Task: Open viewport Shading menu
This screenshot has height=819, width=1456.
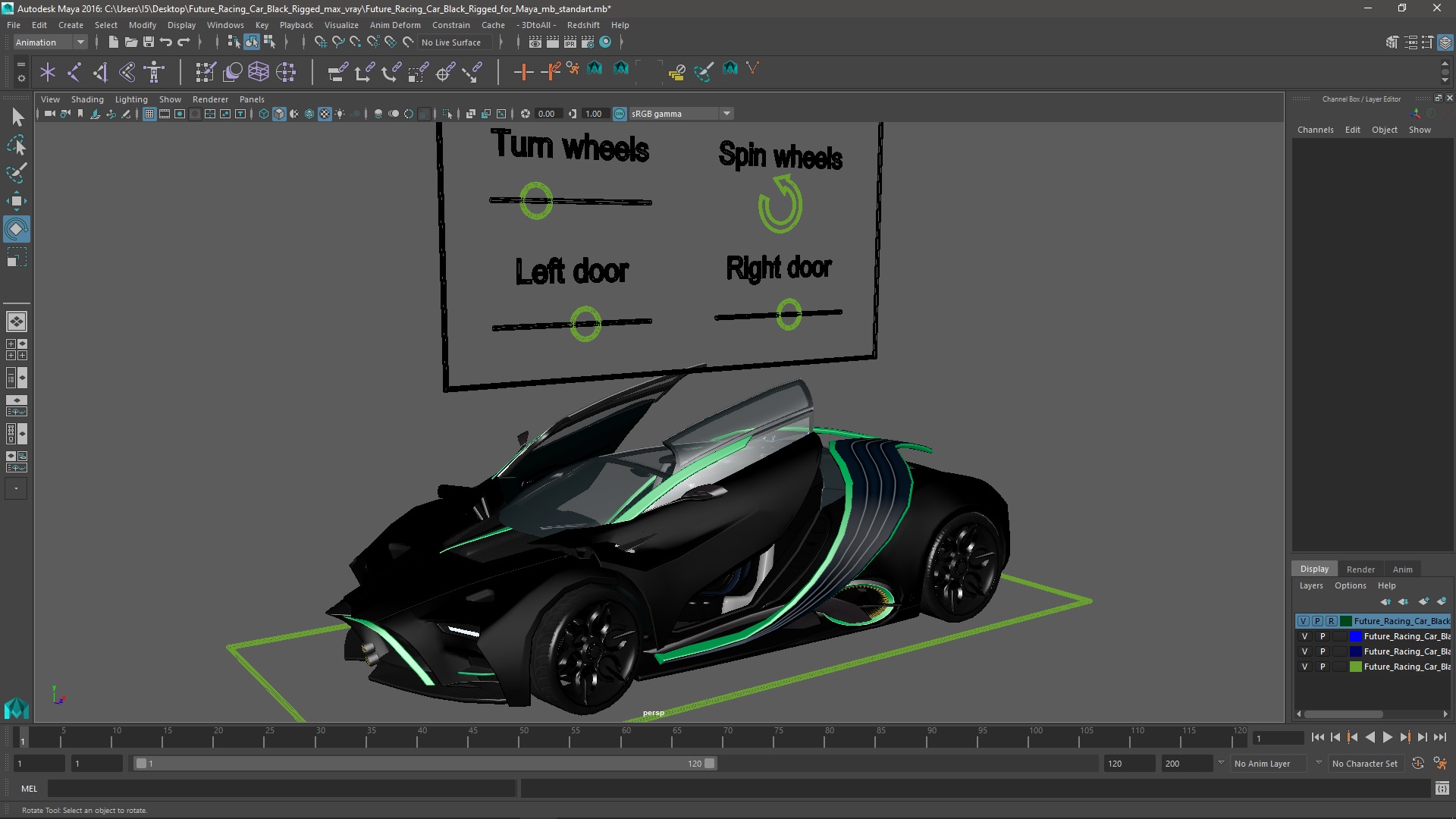Action: pyautogui.click(x=87, y=99)
